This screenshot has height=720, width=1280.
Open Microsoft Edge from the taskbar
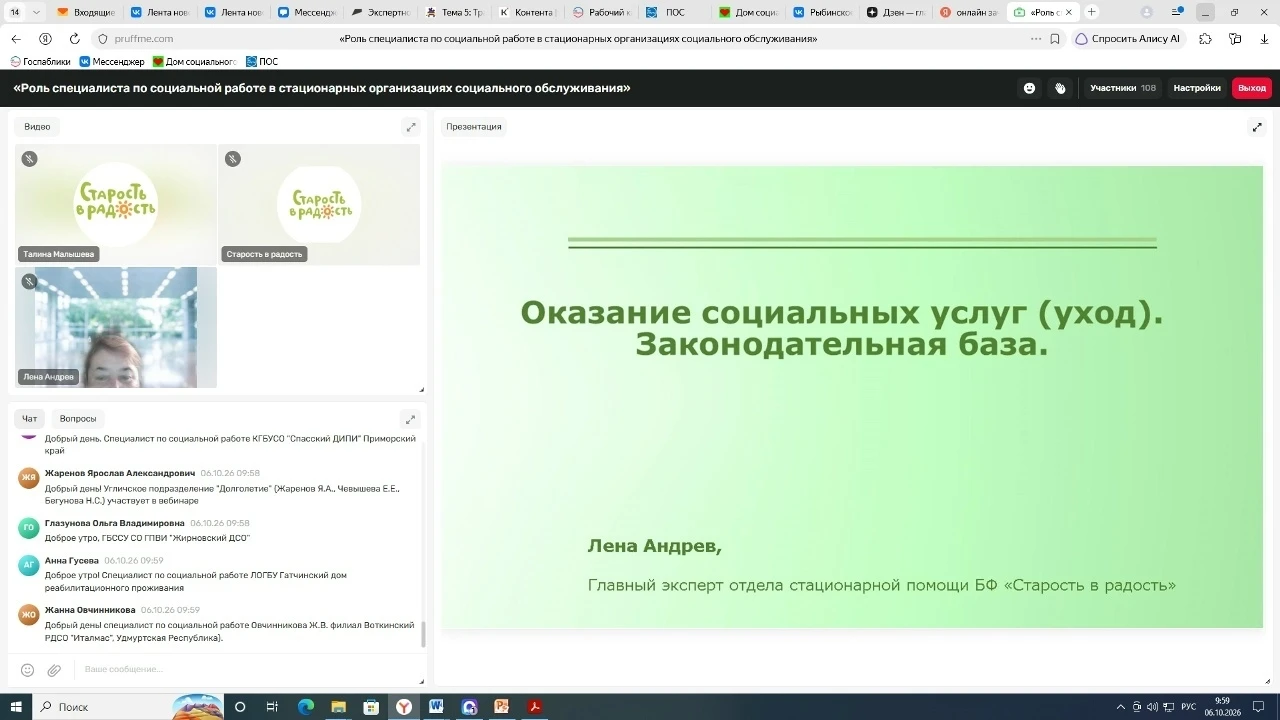306,706
